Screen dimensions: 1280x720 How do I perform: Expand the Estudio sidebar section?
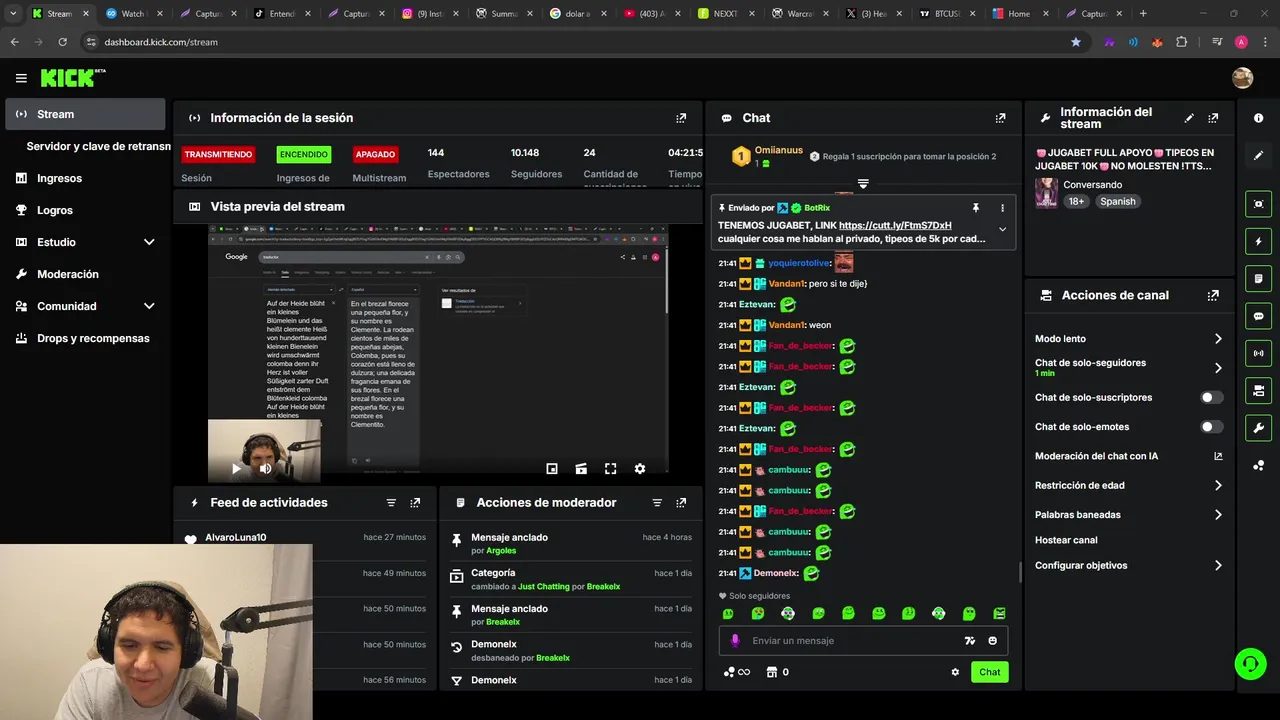tap(149, 242)
